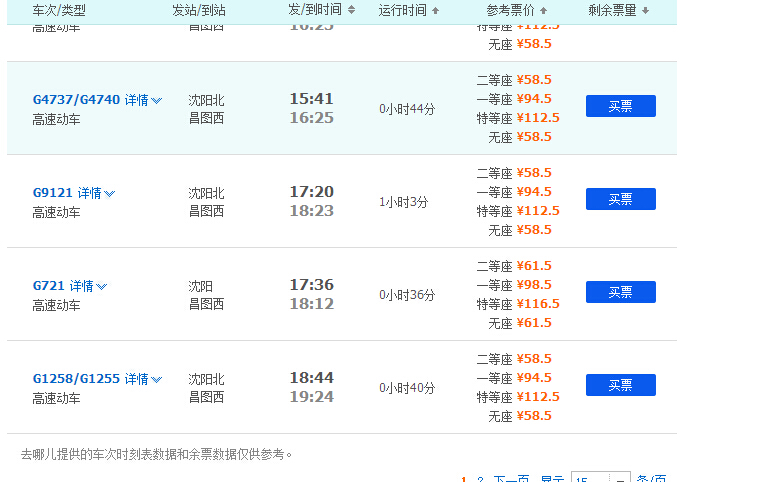
Task: Expand details chevron for G721
Action: (102, 287)
